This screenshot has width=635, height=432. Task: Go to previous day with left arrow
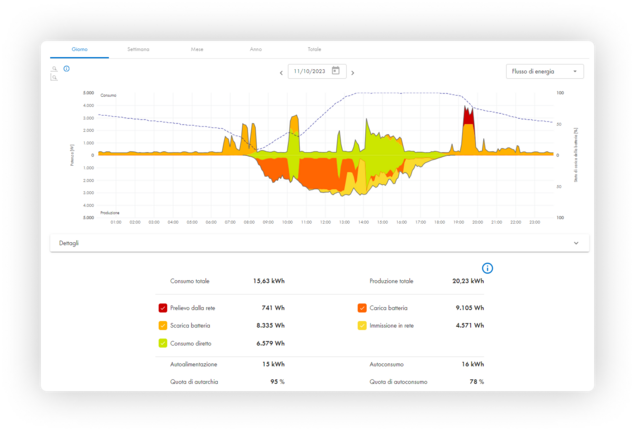point(281,73)
